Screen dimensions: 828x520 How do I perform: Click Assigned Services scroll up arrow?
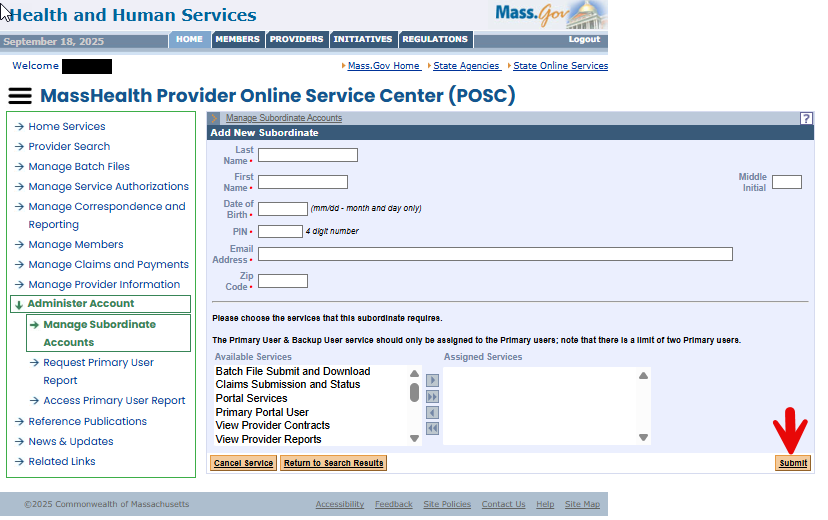tap(643, 376)
